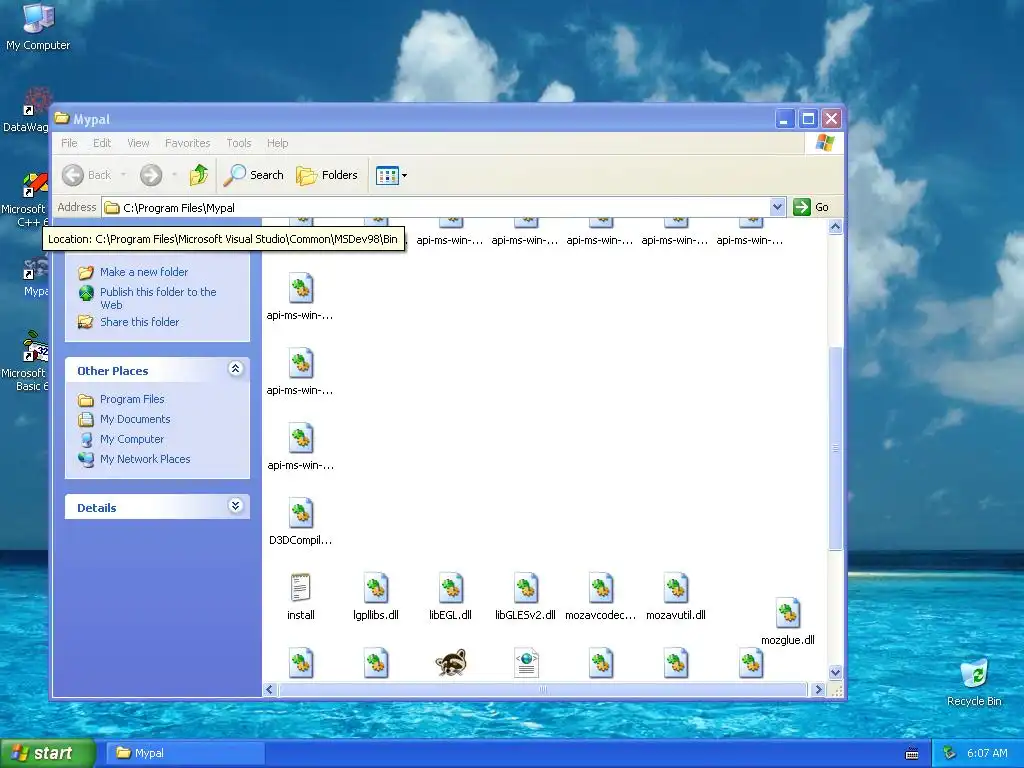
Task: Select the Microsoft Basic 6 desktop shortcut
Action: click(x=25, y=362)
